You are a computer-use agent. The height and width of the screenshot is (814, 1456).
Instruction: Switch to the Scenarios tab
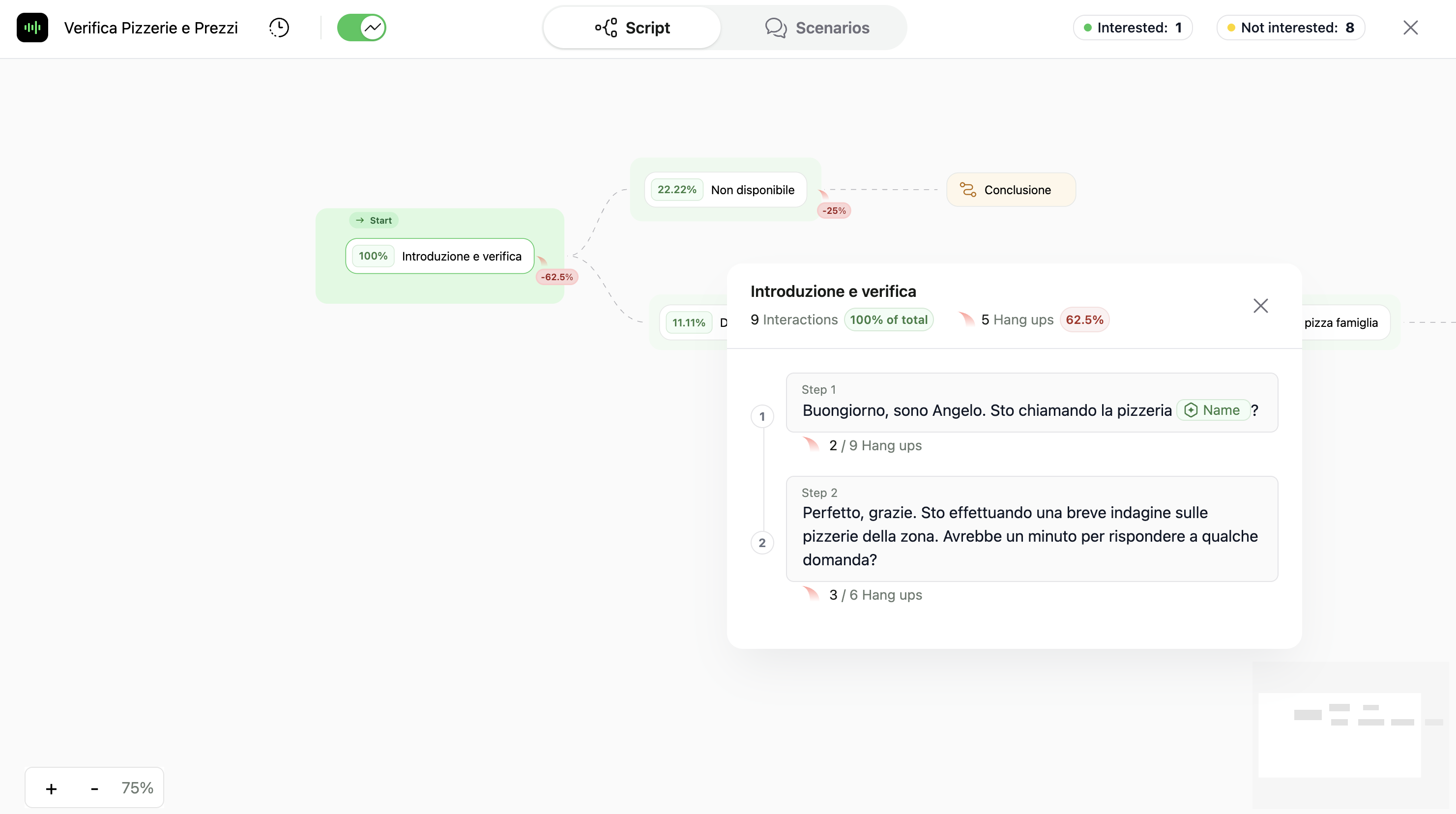(x=817, y=27)
